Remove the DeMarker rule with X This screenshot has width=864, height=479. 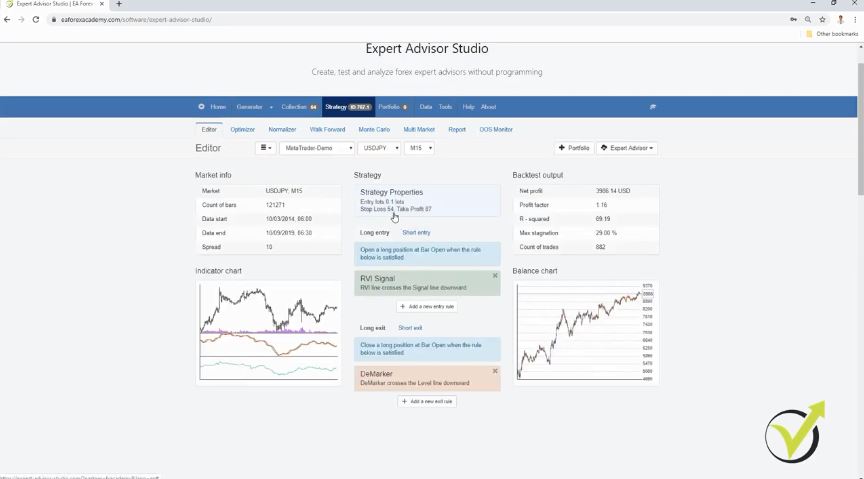pyautogui.click(x=495, y=371)
